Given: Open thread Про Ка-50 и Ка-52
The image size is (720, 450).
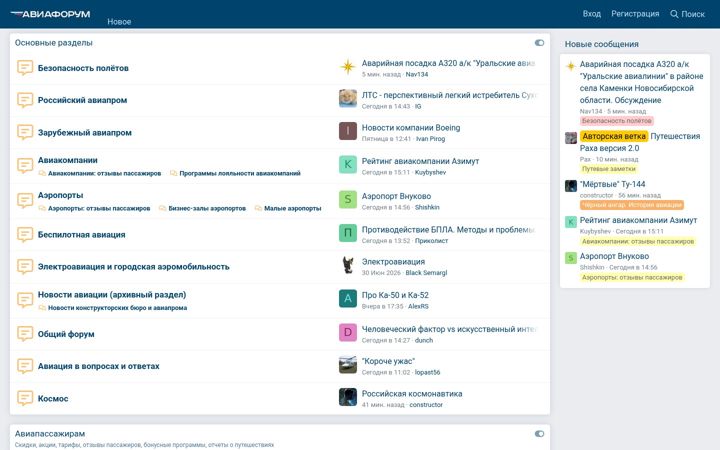Looking at the screenshot, I should [395, 295].
